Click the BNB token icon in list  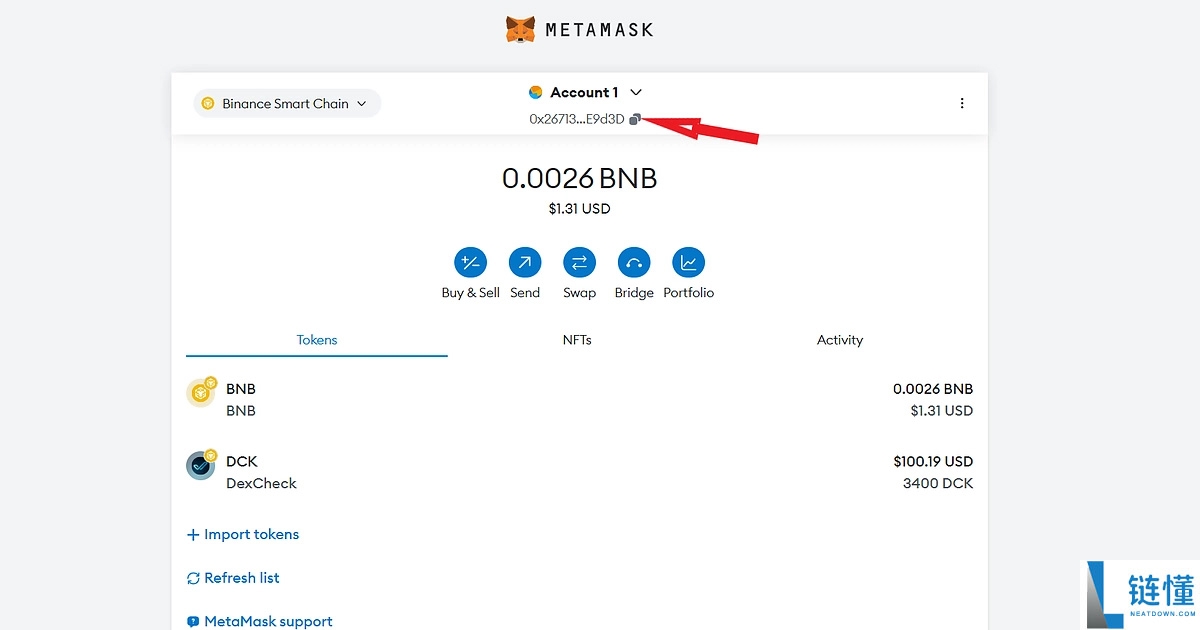coord(201,393)
